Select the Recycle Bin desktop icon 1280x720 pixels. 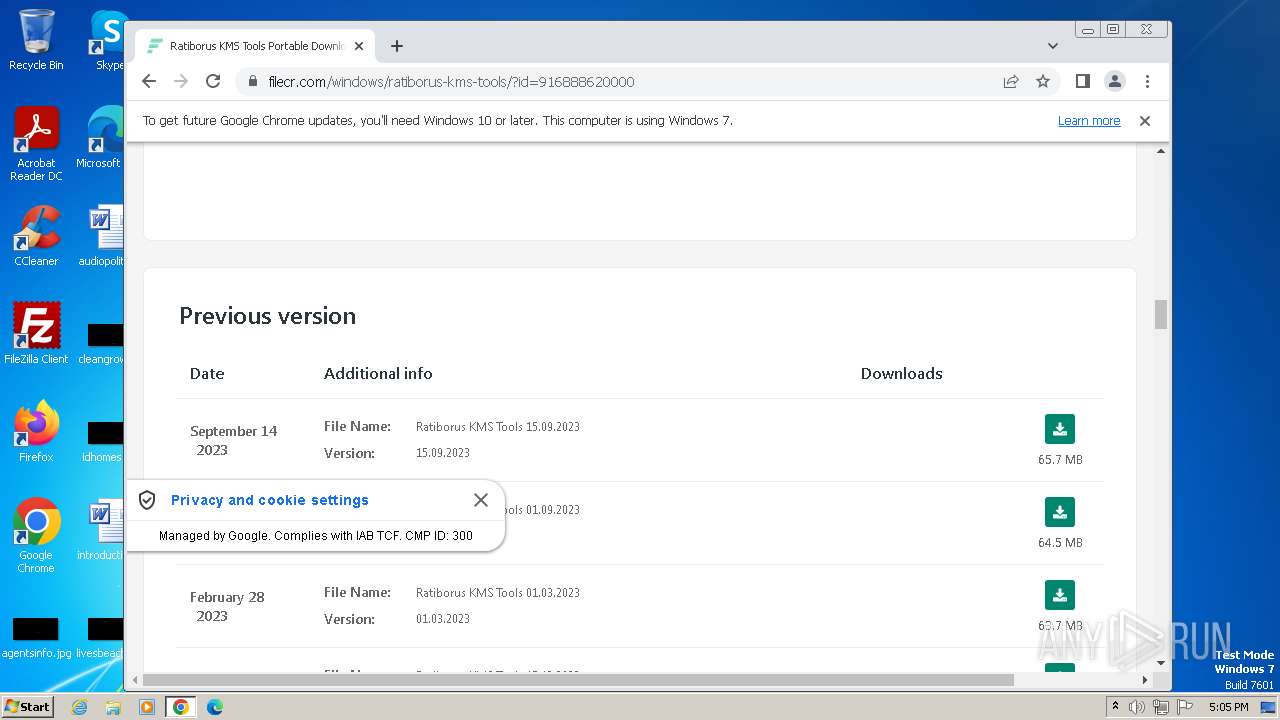click(x=36, y=40)
